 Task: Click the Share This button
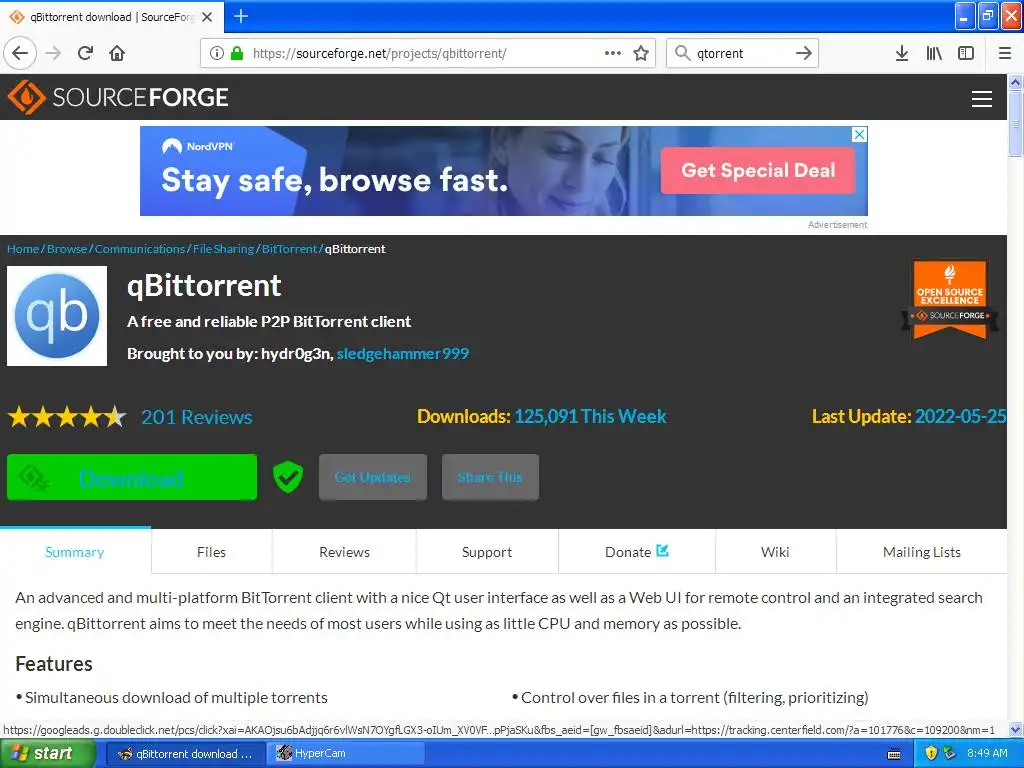coord(490,477)
